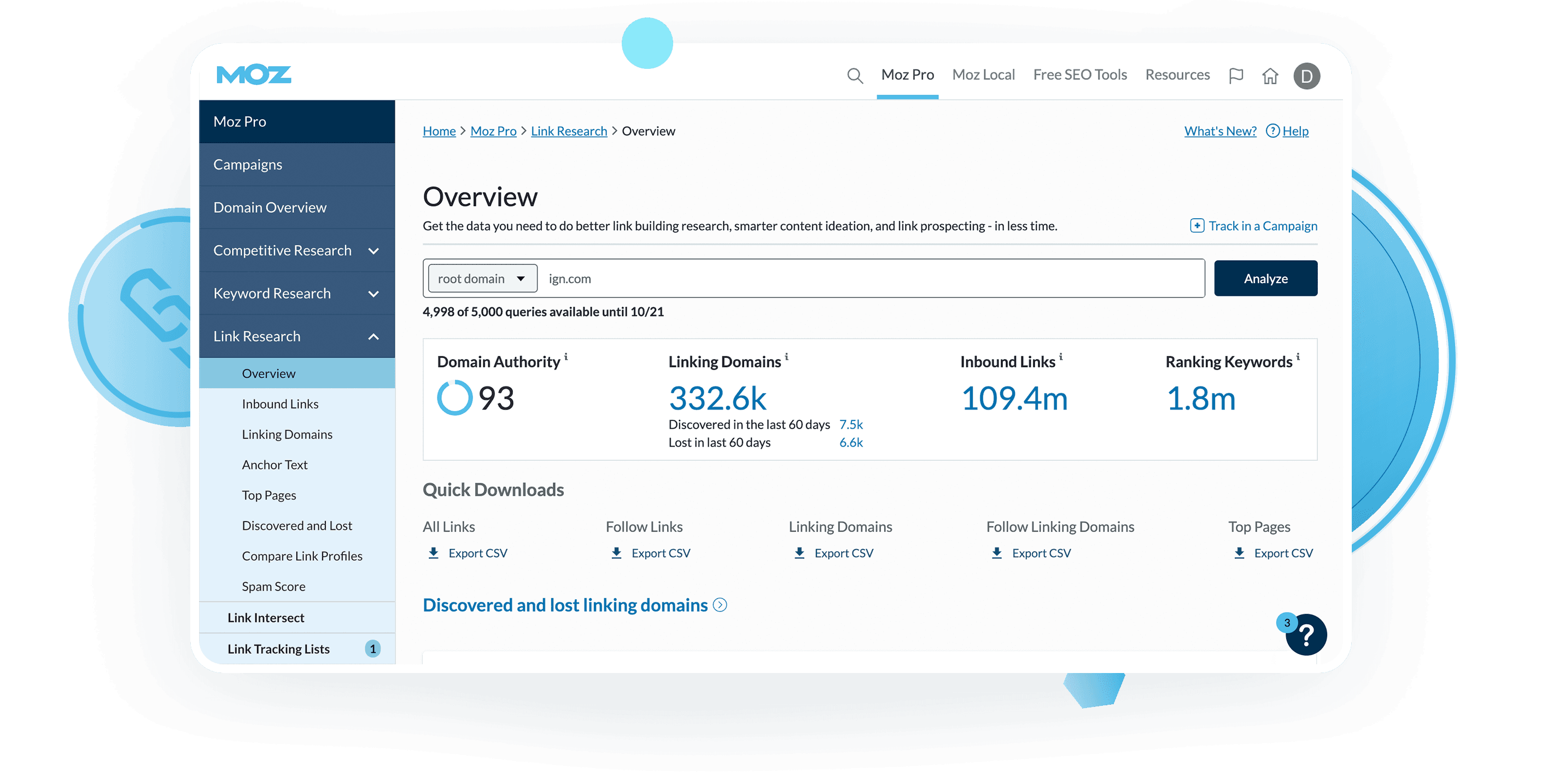Open Spam Score in the sidebar
Viewport: 1553px width, 784px height.
(x=273, y=586)
